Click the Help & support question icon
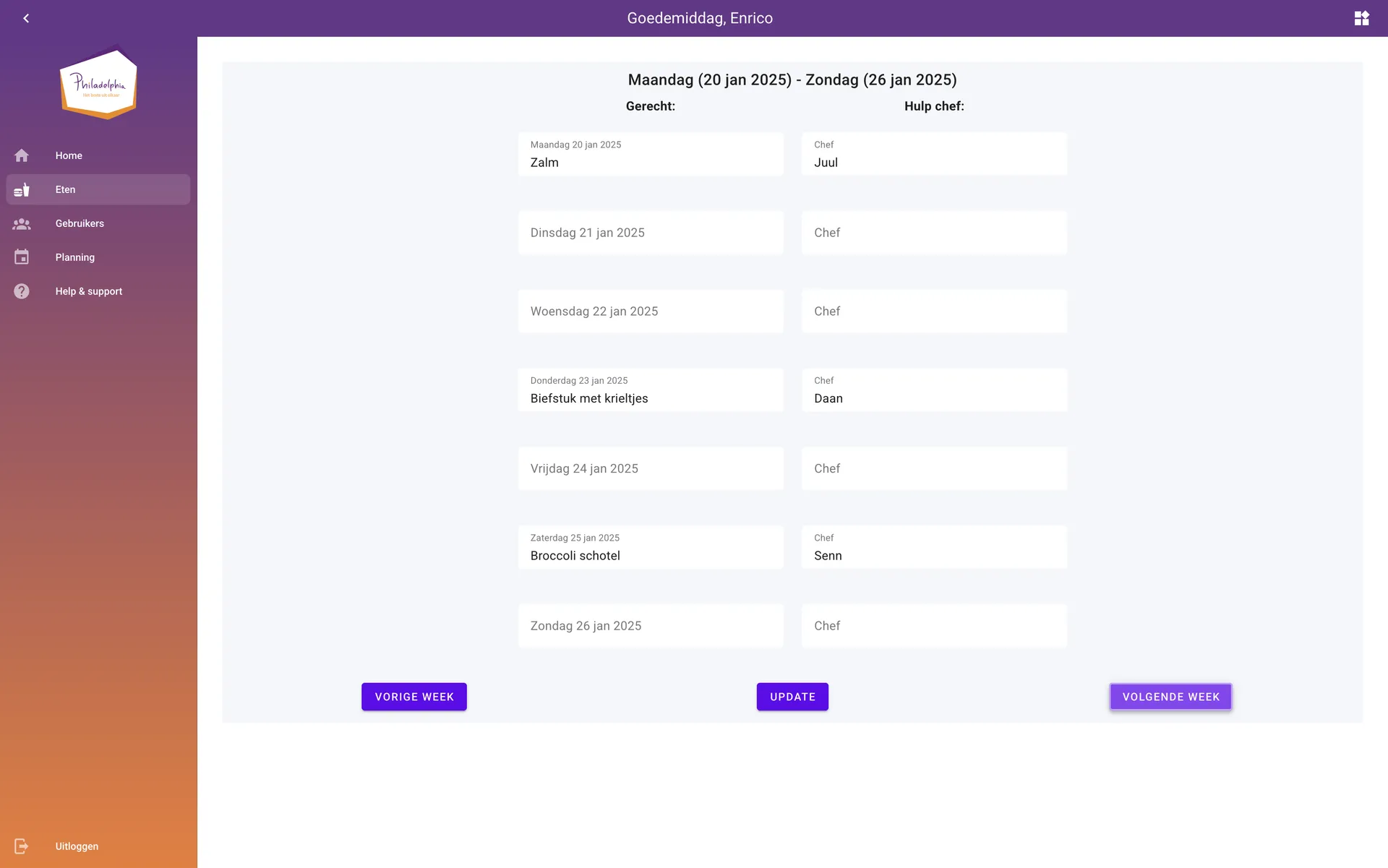The image size is (1388, 868). point(22,291)
